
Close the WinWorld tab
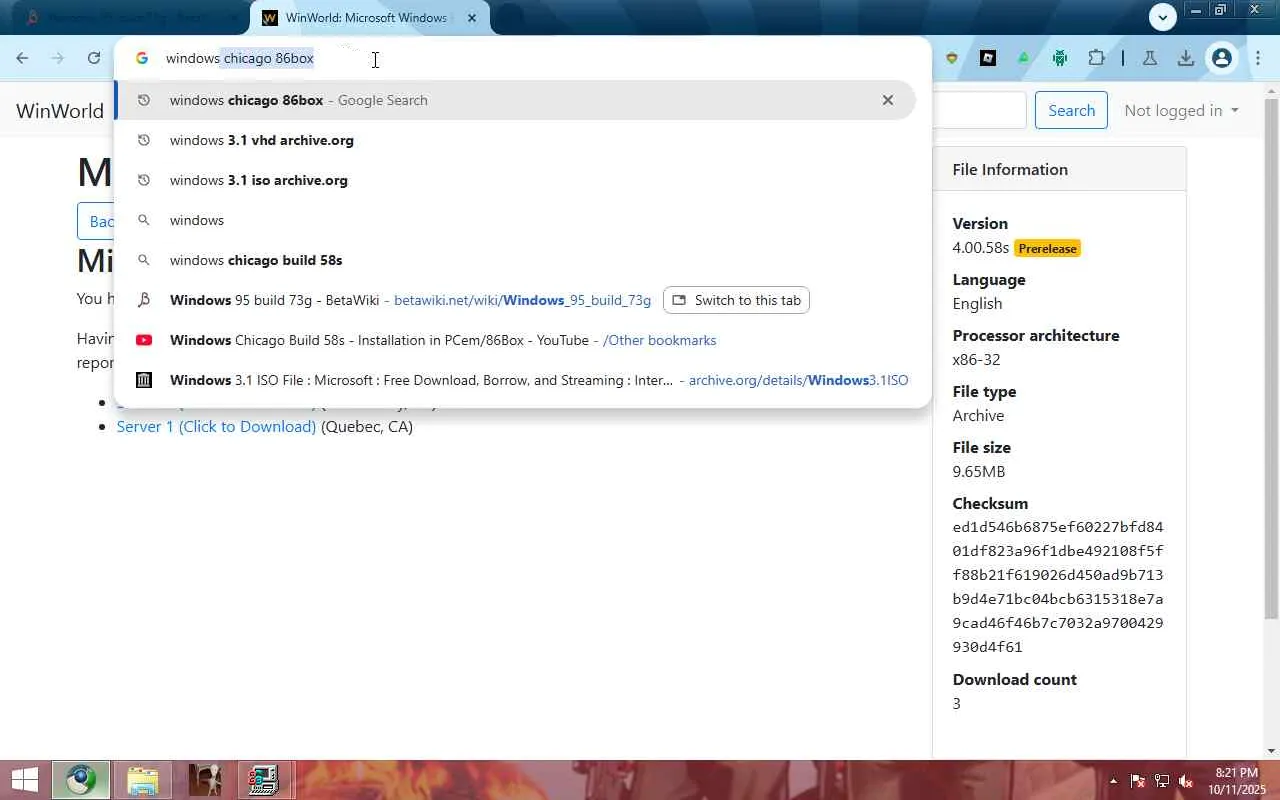[x=472, y=18]
